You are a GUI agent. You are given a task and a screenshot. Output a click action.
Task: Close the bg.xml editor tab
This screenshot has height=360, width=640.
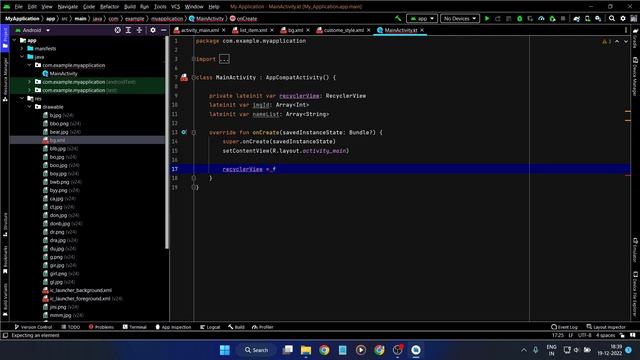point(308,30)
